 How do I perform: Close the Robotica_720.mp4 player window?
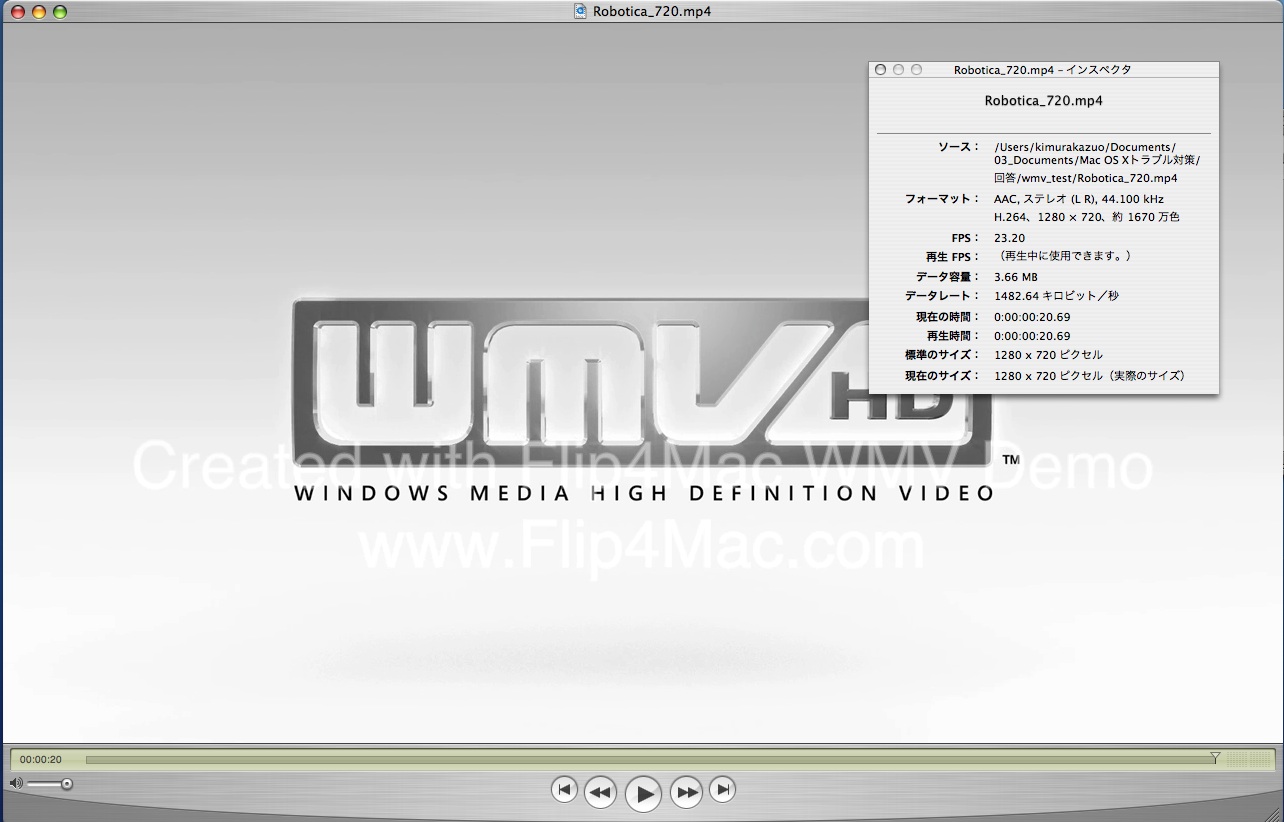18,12
